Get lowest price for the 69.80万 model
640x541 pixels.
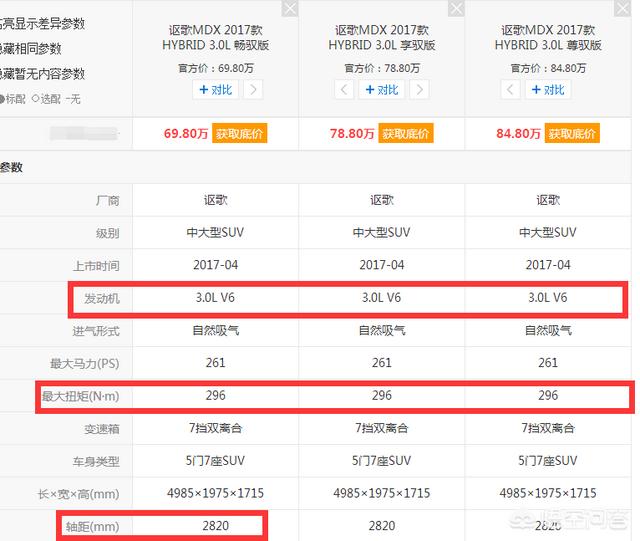tap(240, 134)
